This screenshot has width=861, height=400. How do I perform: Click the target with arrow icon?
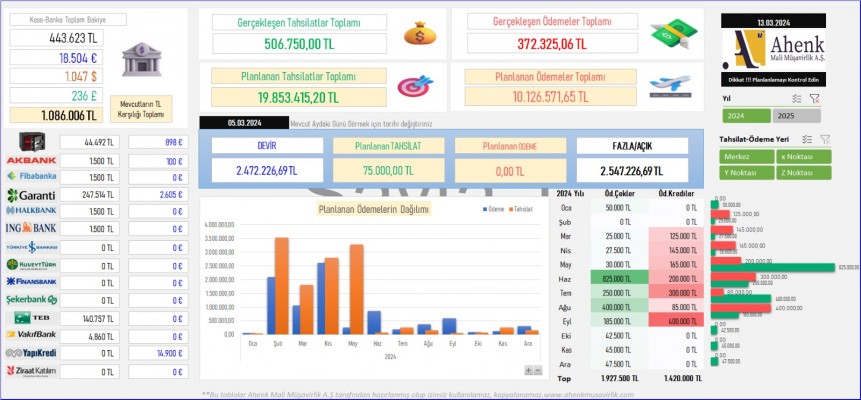(x=414, y=86)
